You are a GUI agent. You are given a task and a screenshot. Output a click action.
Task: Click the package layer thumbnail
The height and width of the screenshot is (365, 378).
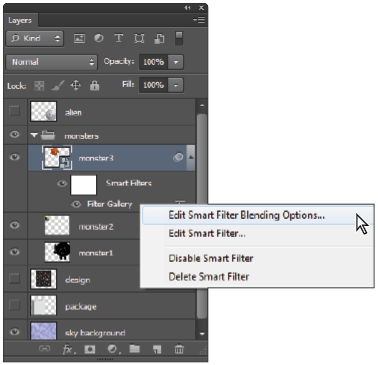43,305
